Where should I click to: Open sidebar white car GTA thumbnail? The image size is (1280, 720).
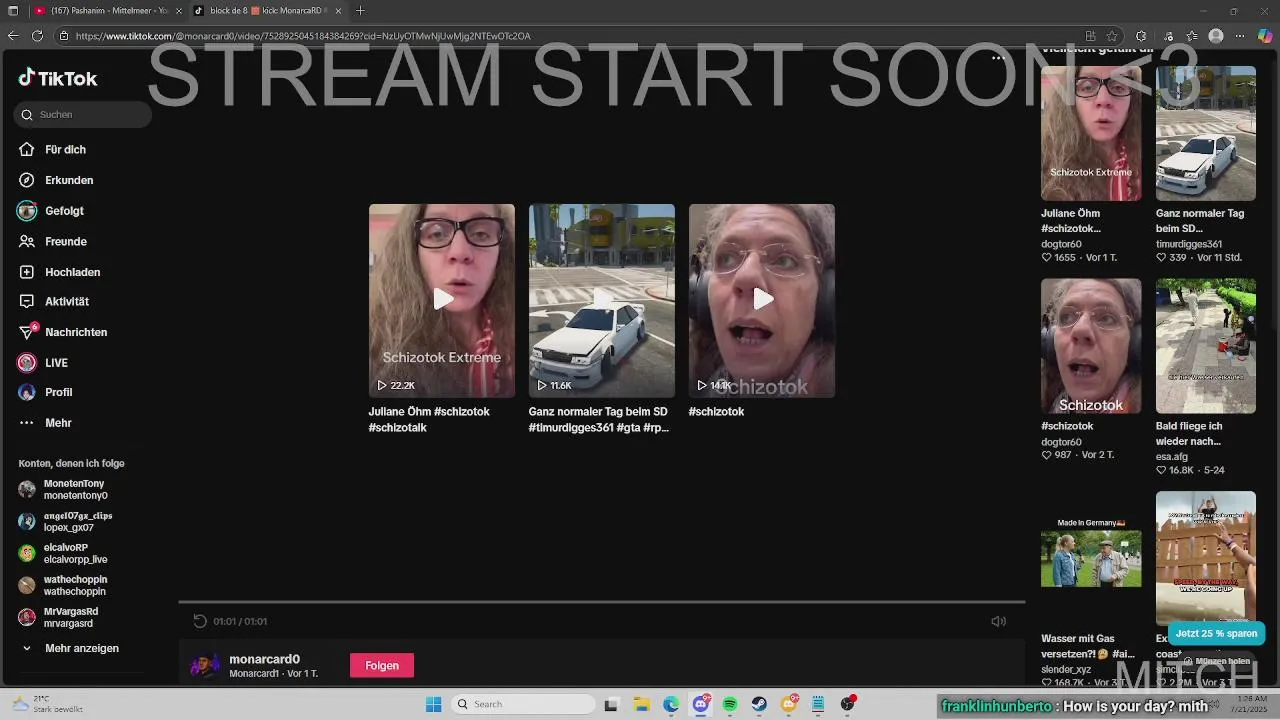1206,133
